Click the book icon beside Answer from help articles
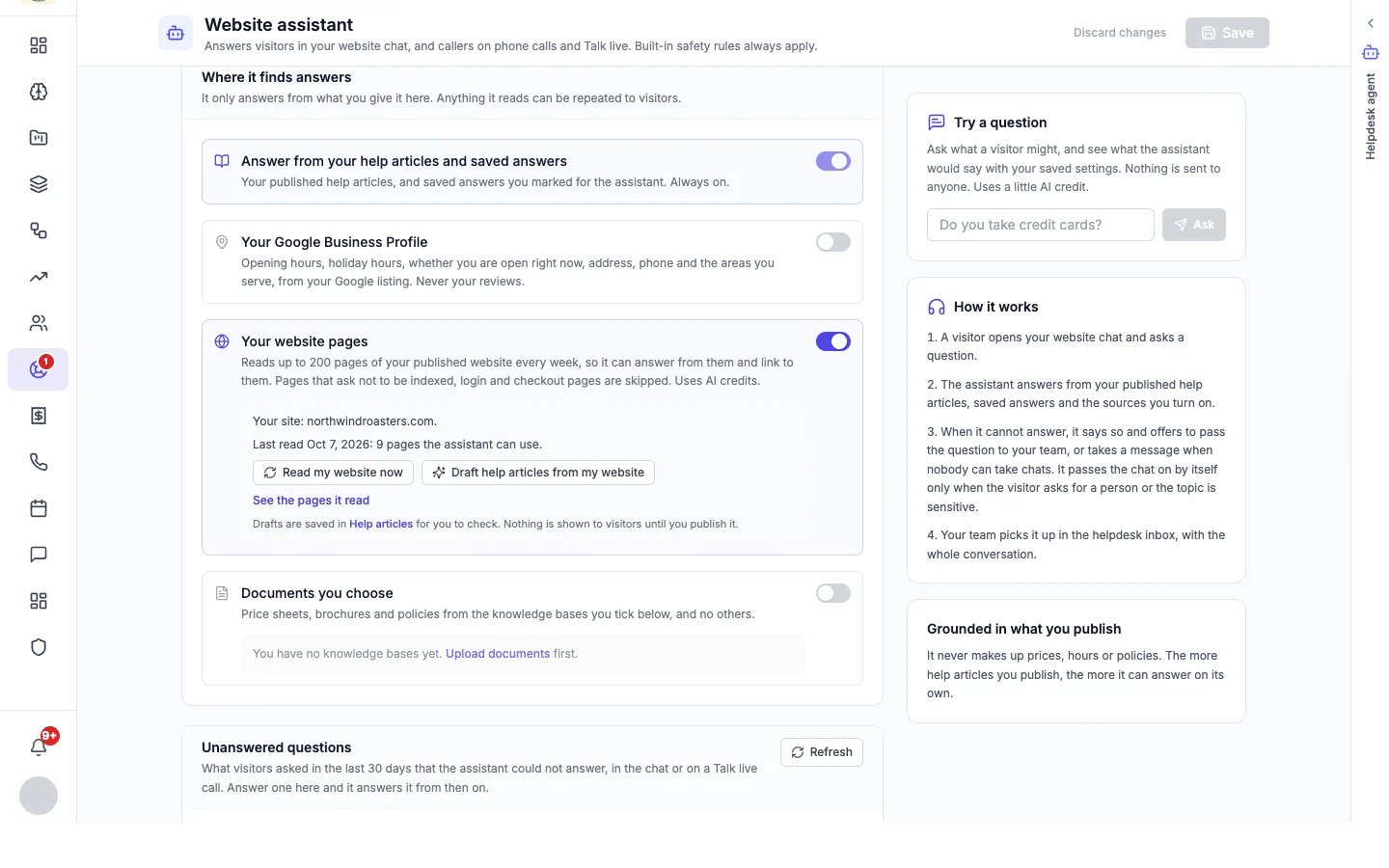1389x868 pixels. point(222,161)
